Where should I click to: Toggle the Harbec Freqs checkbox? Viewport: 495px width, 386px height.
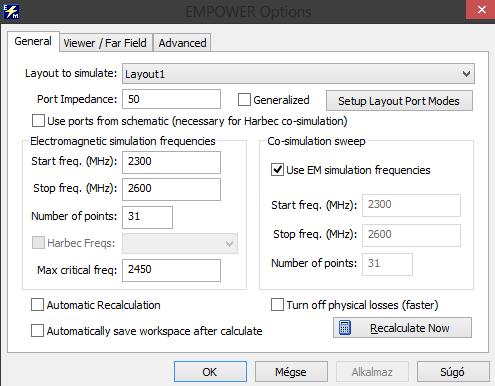[38, 243]
